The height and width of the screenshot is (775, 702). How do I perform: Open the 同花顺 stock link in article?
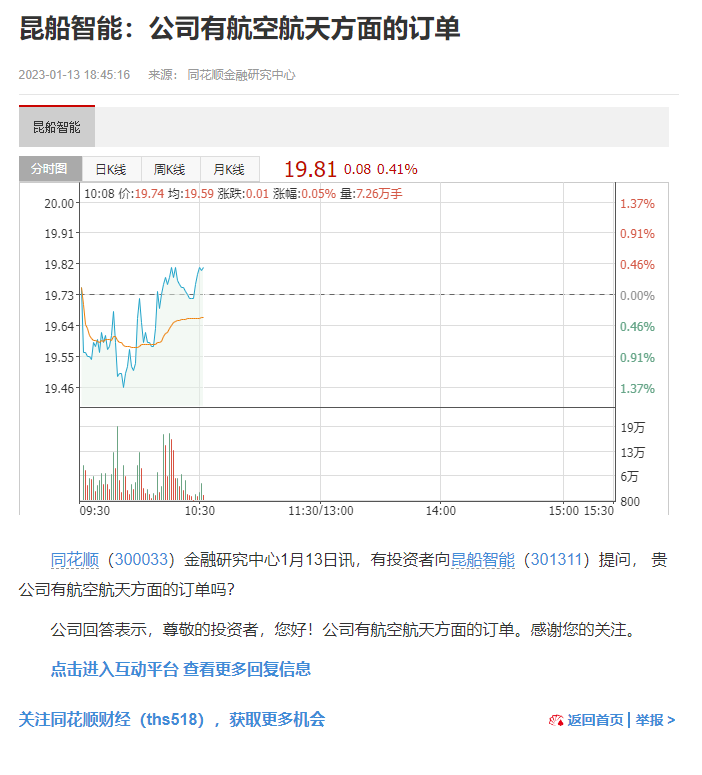pos(72,560)
